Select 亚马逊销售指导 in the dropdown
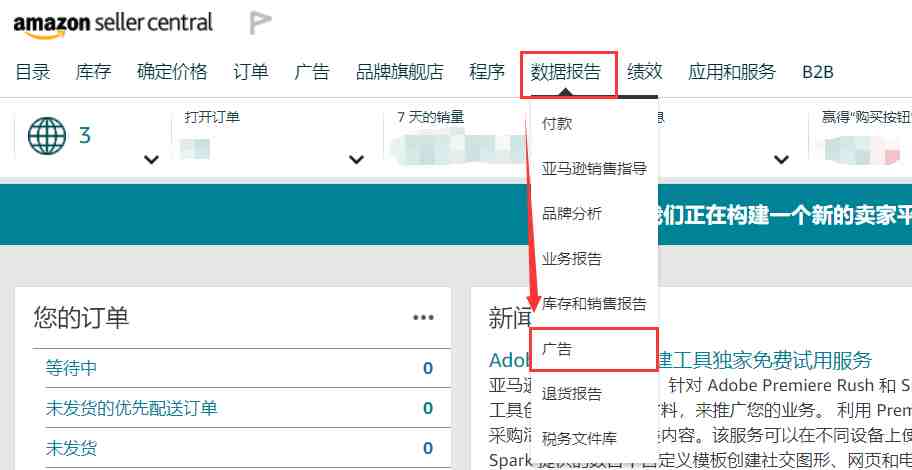 [x=594, y=169]
